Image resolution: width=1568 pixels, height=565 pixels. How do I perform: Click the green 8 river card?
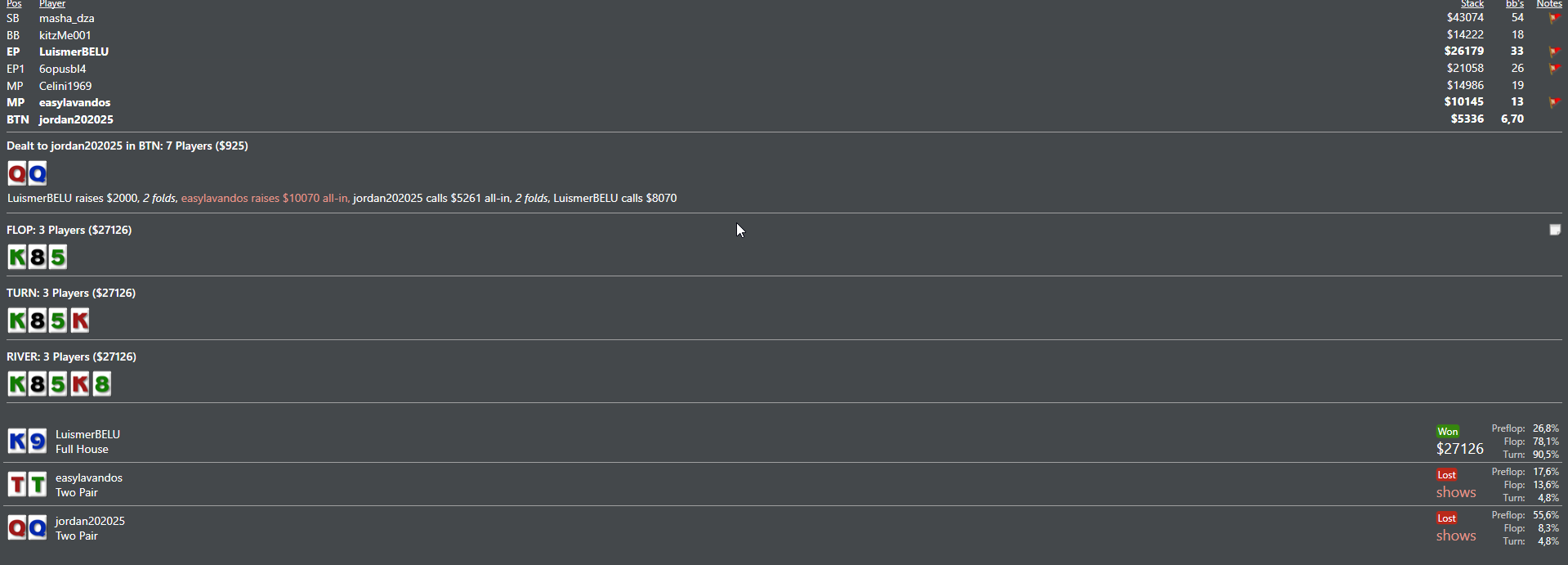101,384
